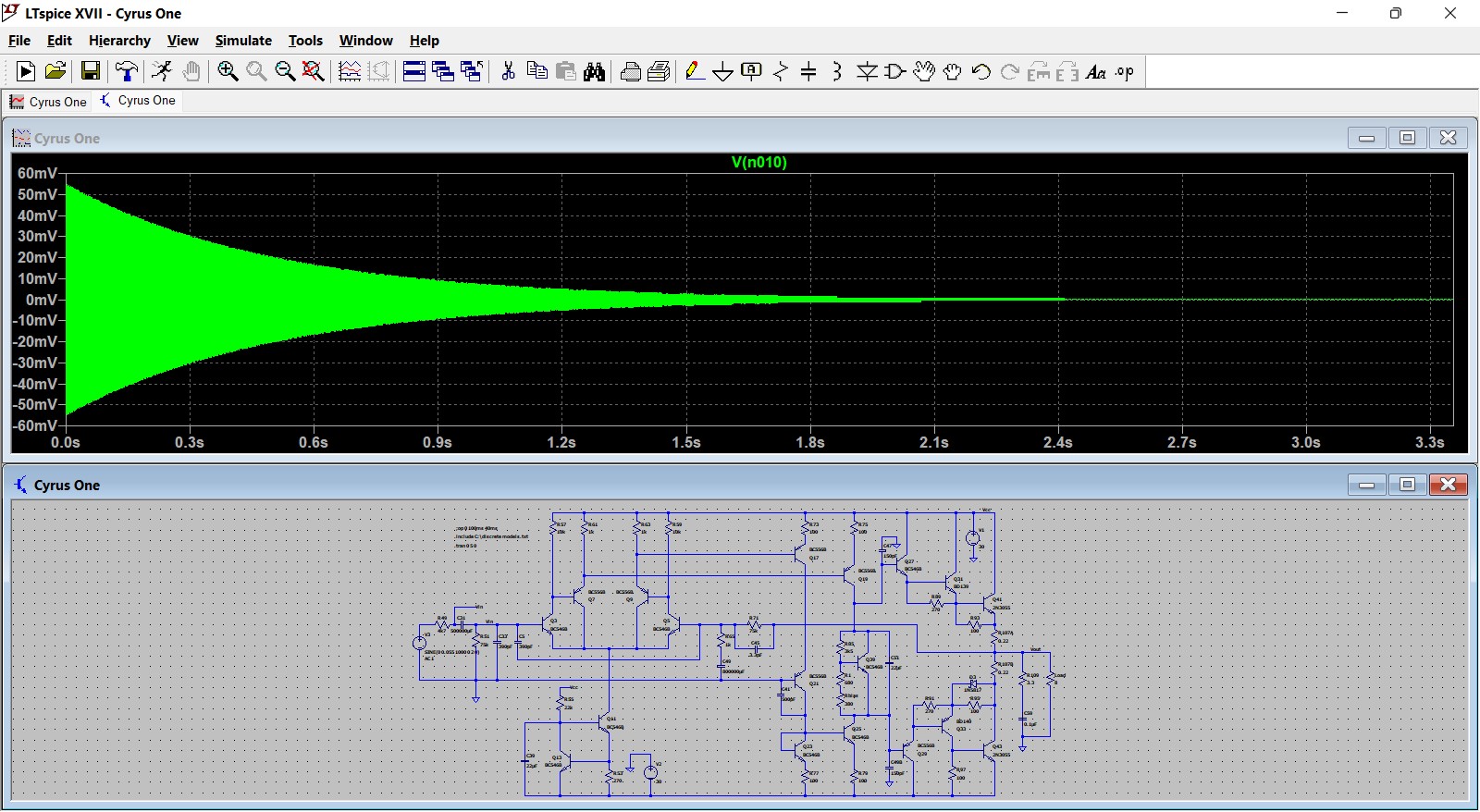The height and width of the screenshot is (812, 1480).
Task: Select the Move open-hand tool
Action: point(924,71)
